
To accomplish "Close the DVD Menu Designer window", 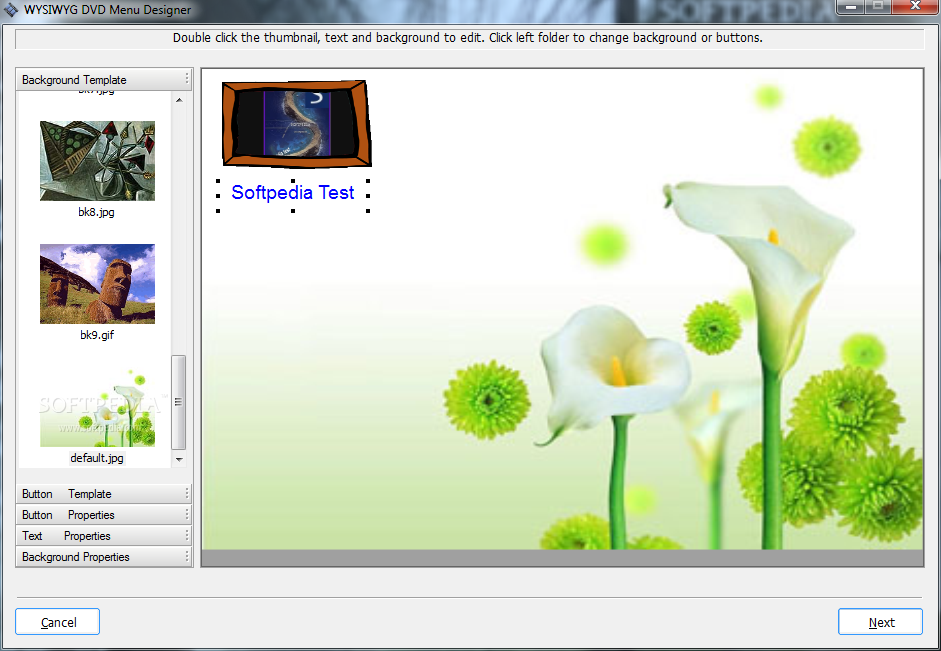I will click(x=915, y=6).
